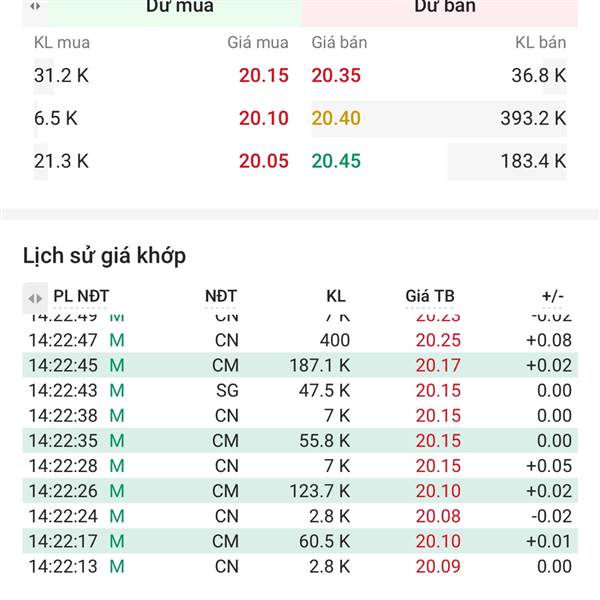Viewport: 600px width, 600px height.
Task: Select the bid price 20.05
Action: point(263,161)
